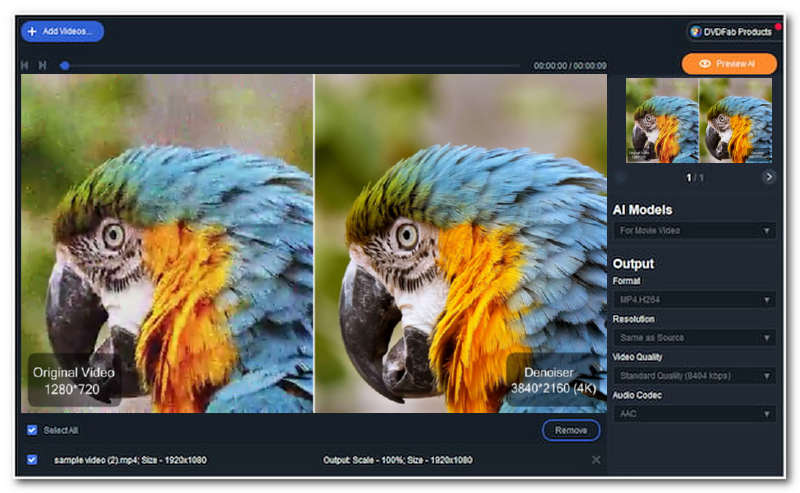Viewport: 800px width, 493px height.
Task: Click the Preview AI button
Action: coord(729,63)
